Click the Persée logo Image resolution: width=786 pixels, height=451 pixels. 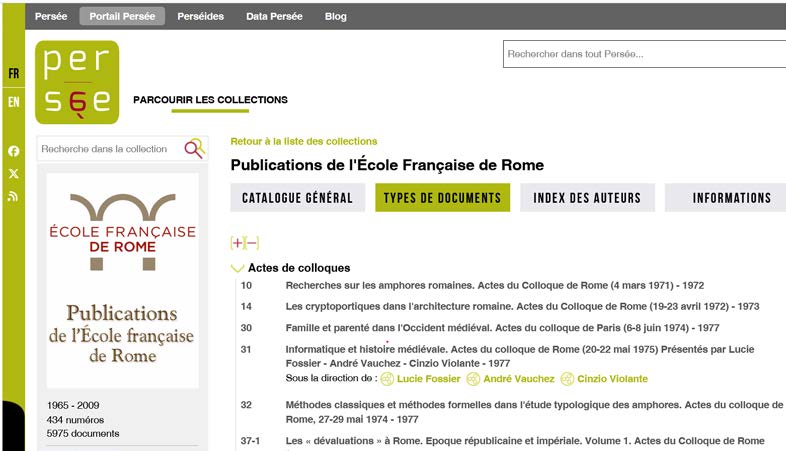(x=77, y=82)
